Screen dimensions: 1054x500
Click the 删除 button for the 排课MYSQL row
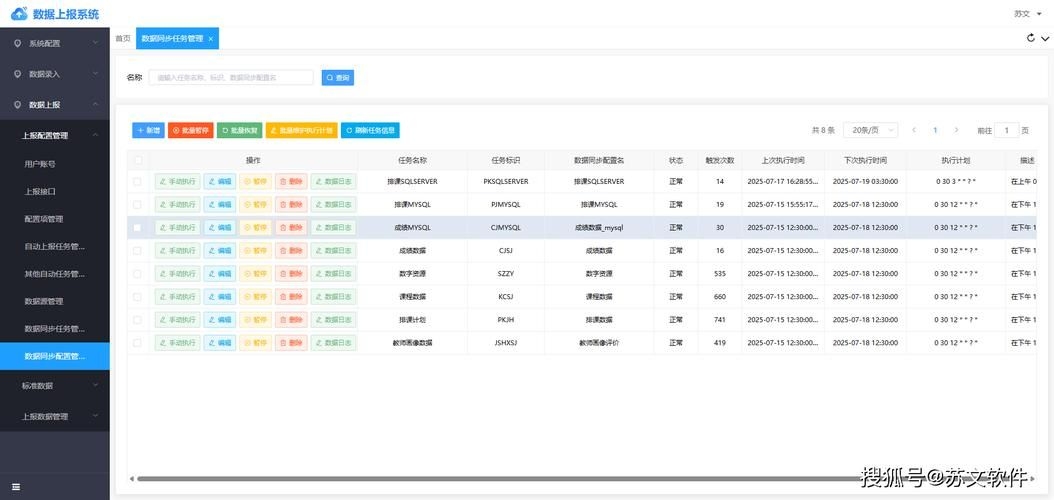tap(291, 205)
